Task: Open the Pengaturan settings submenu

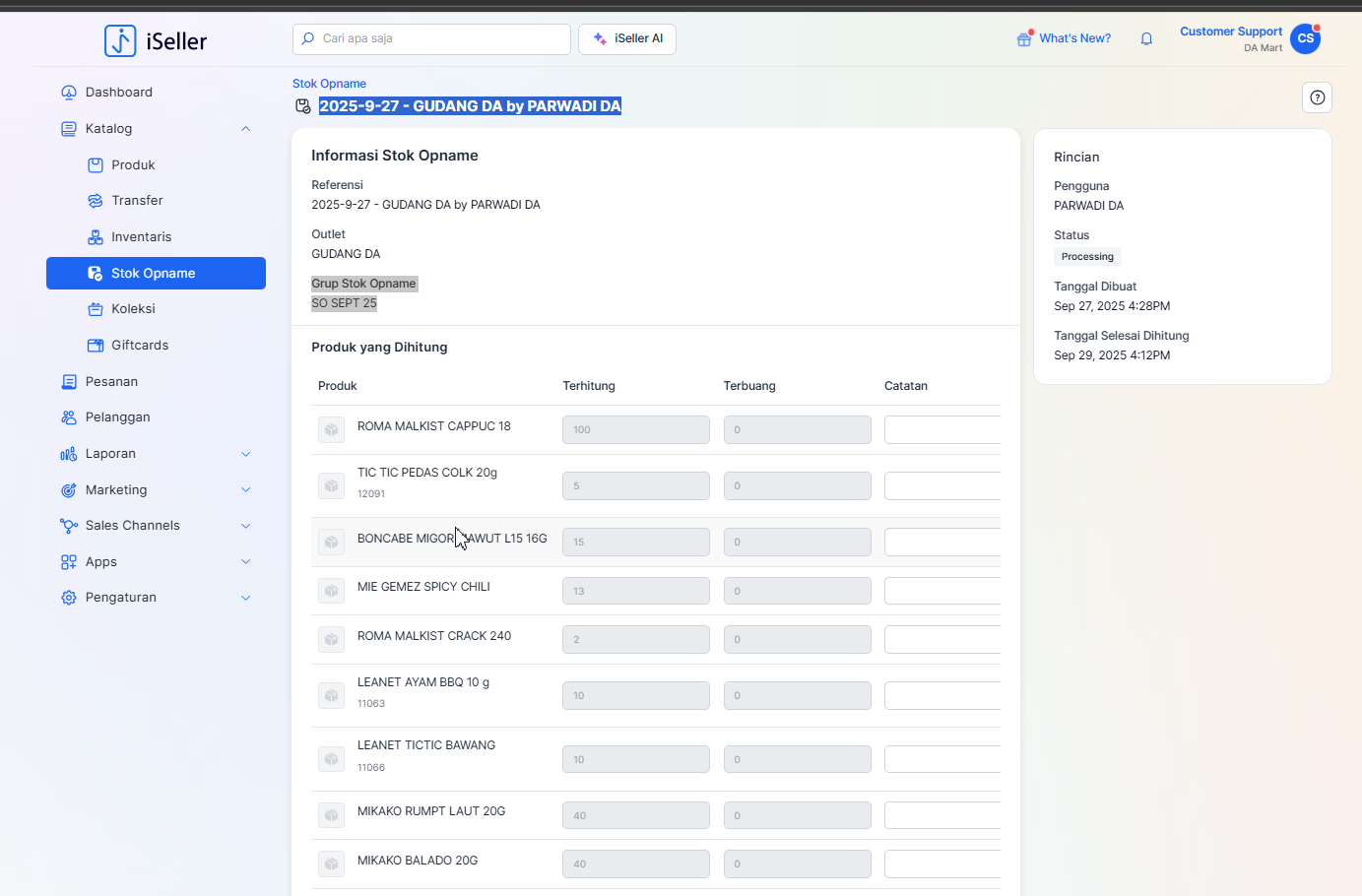Action: [246, 598]
